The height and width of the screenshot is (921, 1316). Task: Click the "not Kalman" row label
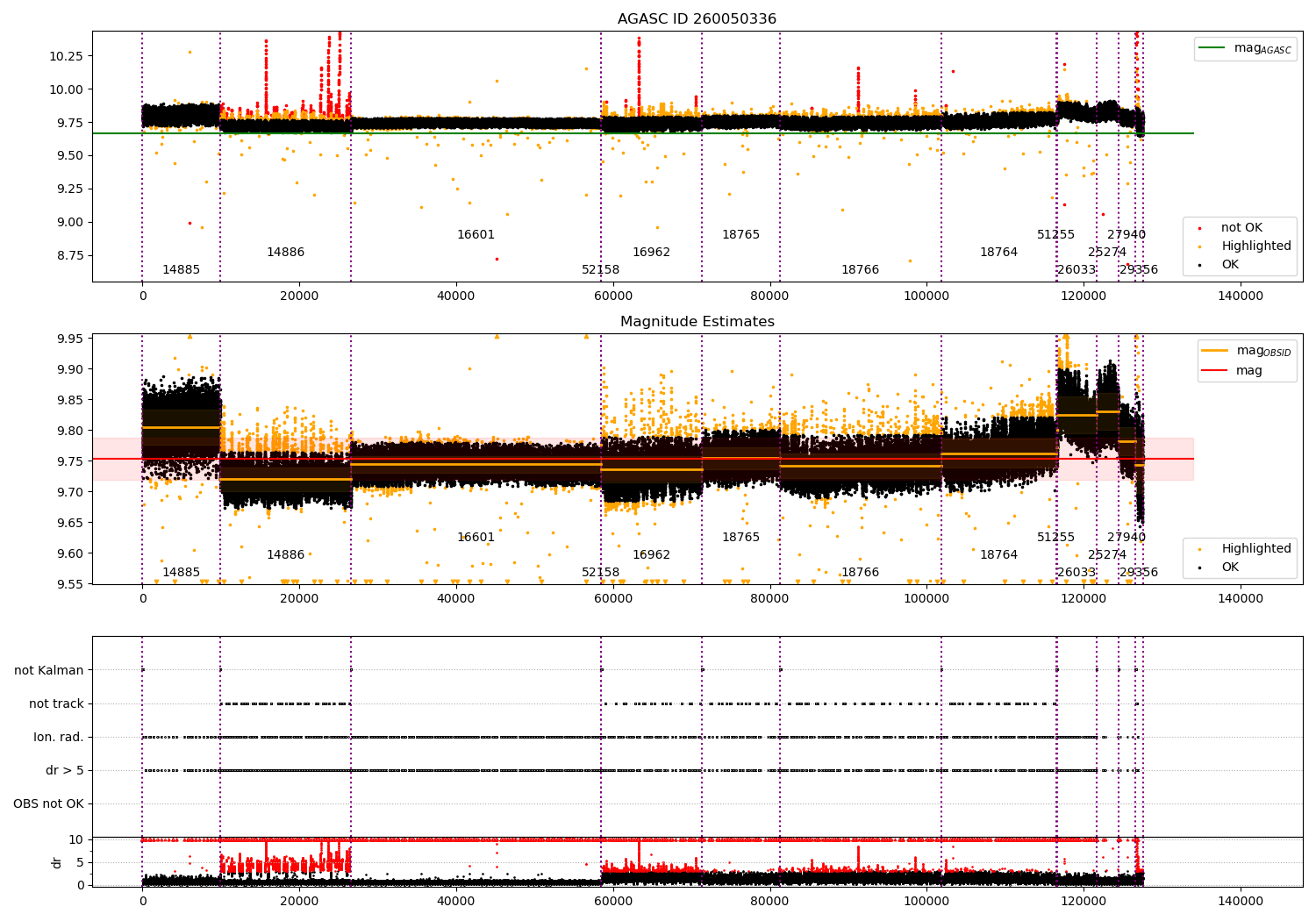coord(49,671)
